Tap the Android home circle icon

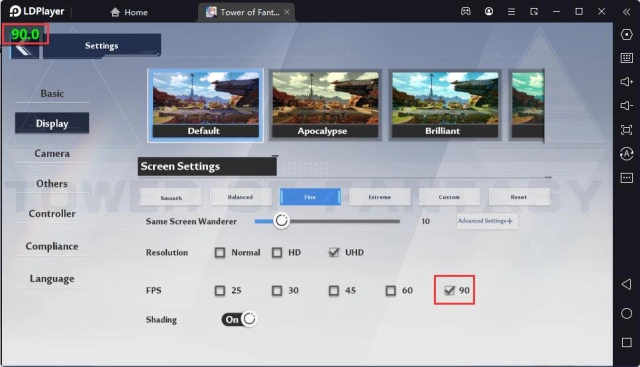(x=627, y=314)
